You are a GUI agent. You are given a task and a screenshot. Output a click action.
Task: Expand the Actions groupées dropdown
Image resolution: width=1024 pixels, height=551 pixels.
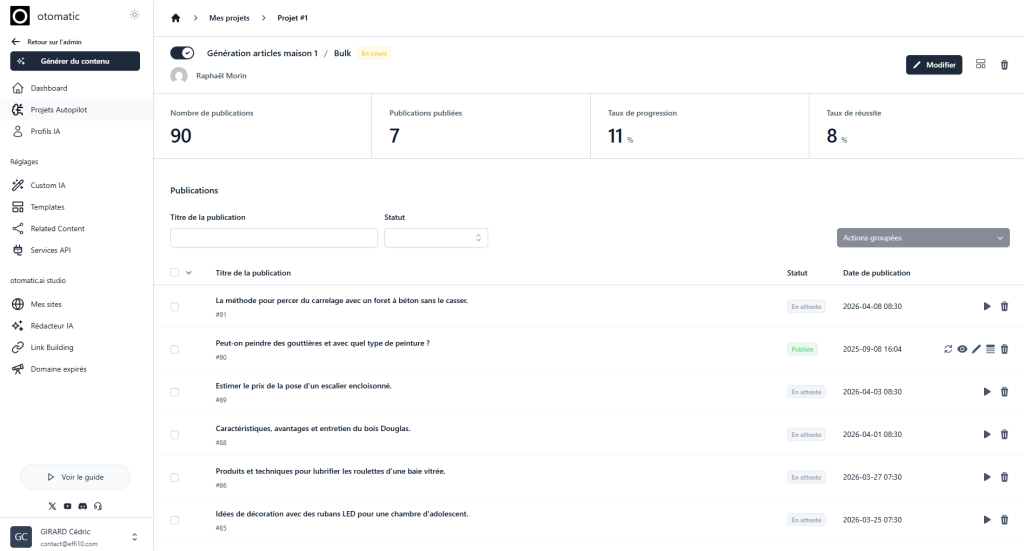(922, 238)
